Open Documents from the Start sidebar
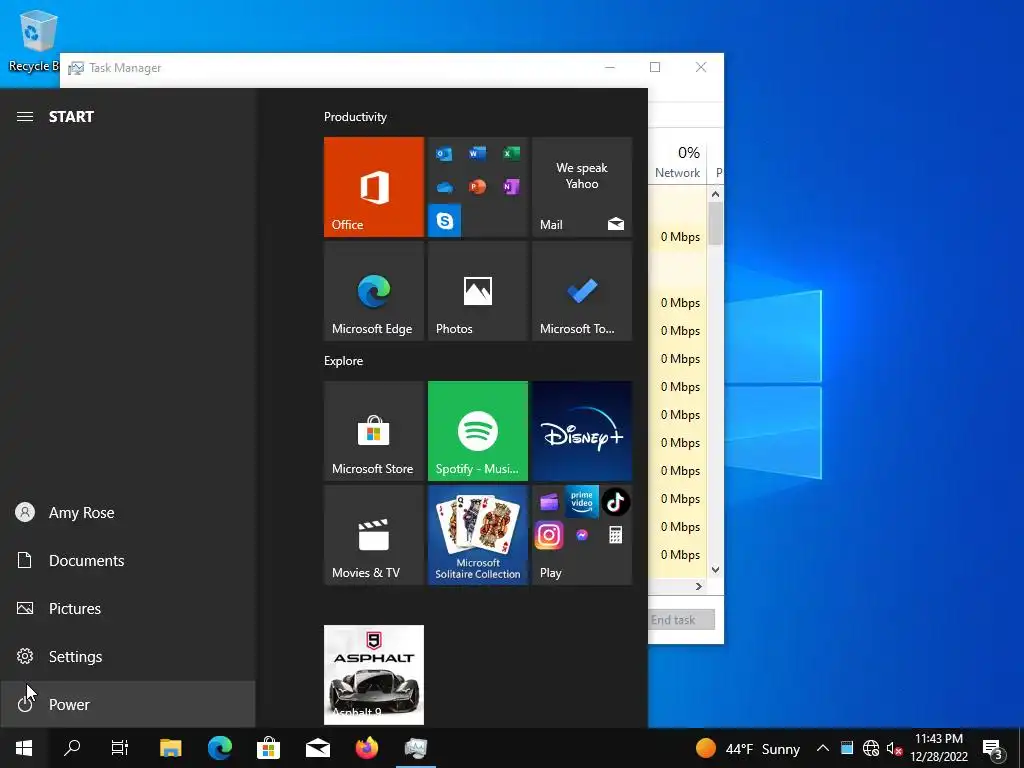The width and height of the screenshot is (1024, 768). (x=127, y=560)
